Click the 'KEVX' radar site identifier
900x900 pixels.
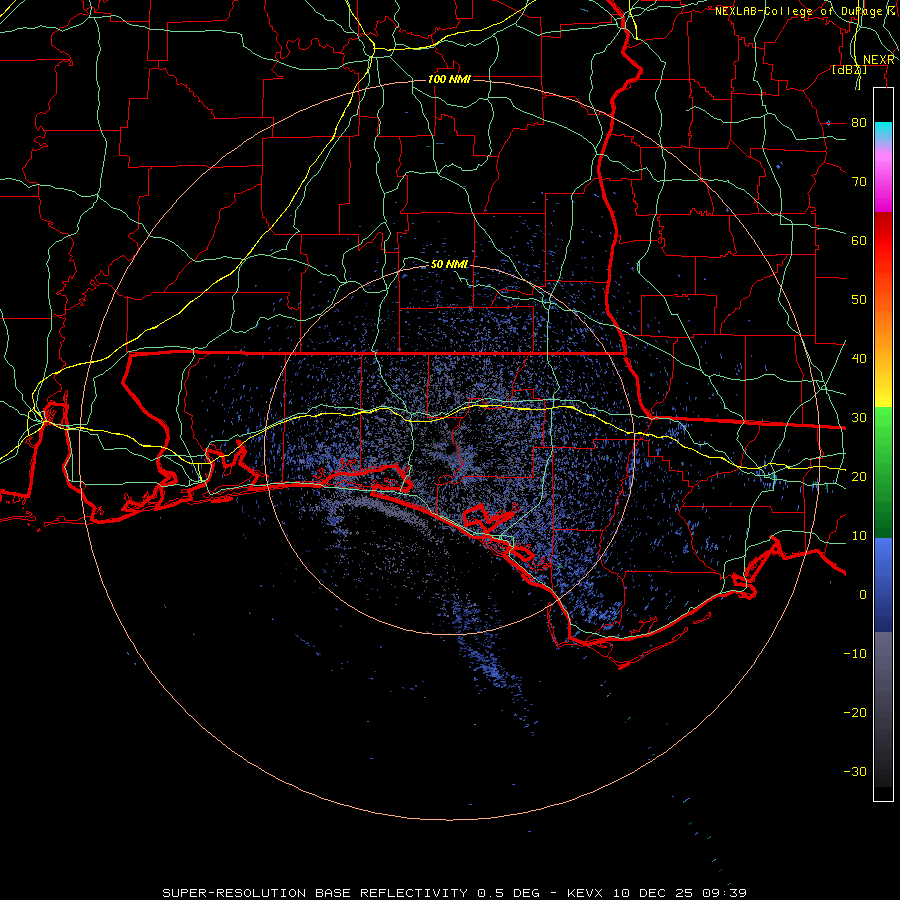(x=586, y=893)
